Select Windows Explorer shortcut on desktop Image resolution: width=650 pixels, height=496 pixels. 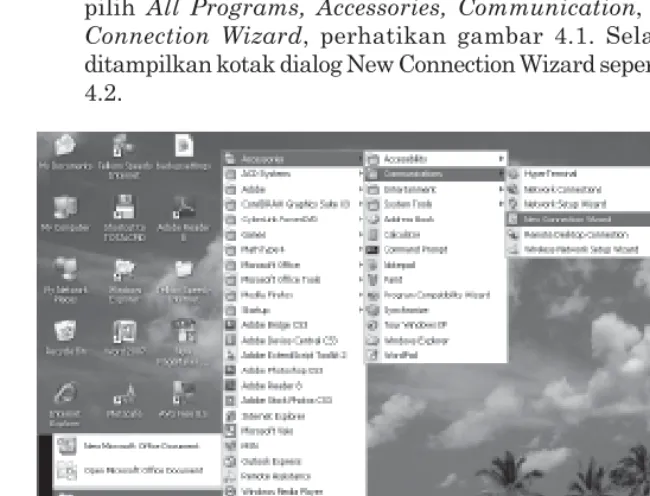pos(124,279)
